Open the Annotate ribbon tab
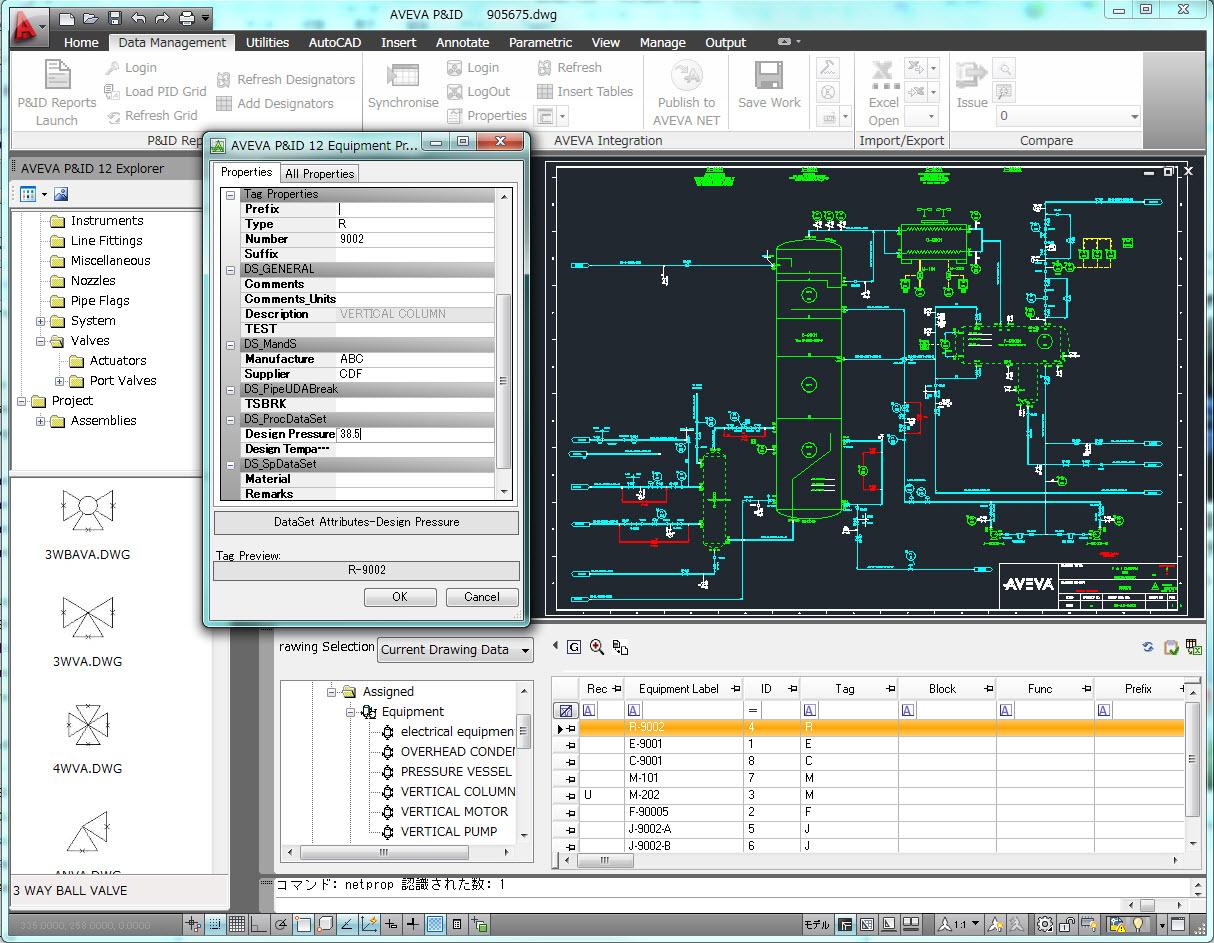This screenshot has width=1214, height=943. [462, 42]
